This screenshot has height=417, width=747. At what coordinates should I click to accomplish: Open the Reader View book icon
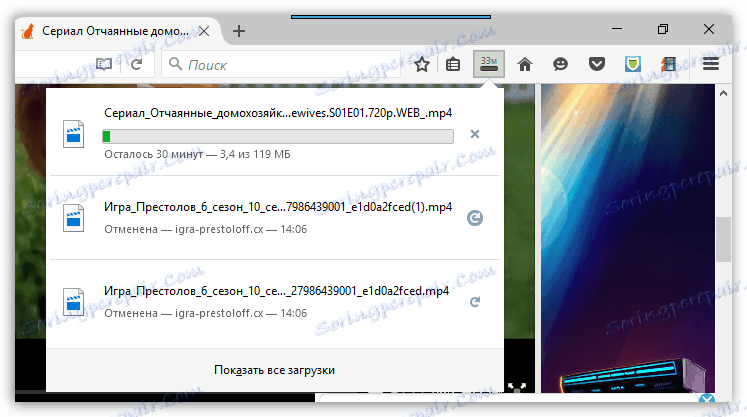tap(104, 64)
